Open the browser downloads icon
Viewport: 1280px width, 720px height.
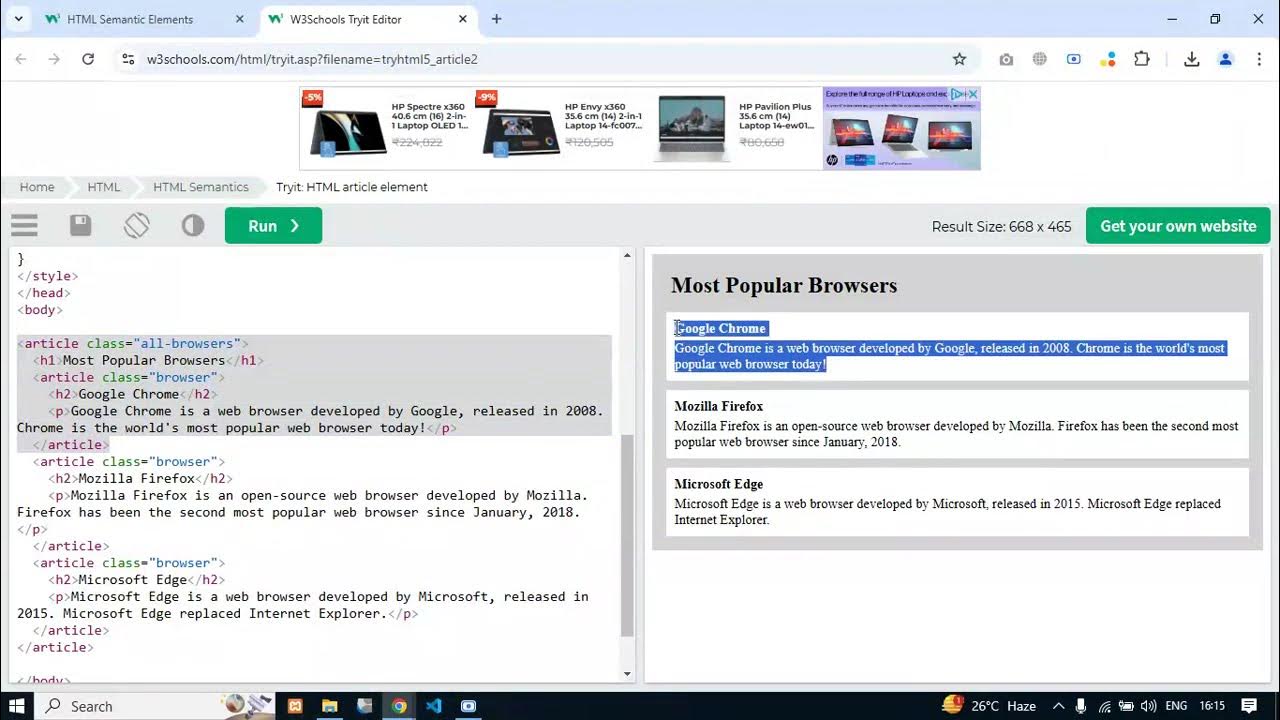tap(1191, 59)
